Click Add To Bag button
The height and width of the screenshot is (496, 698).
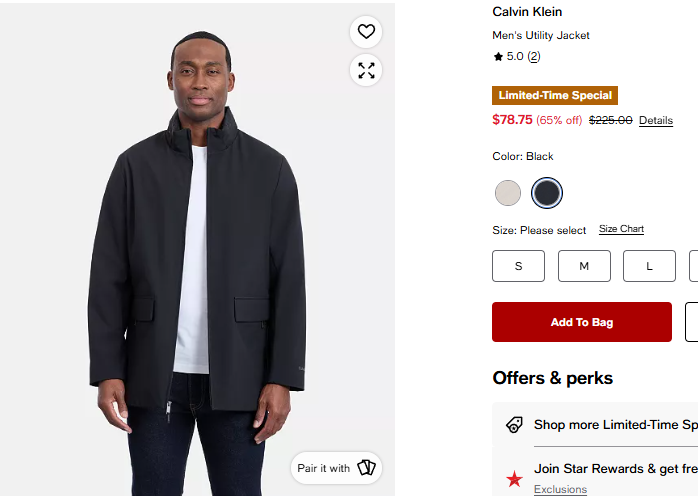pyautogui.click(x=582, y=322)
